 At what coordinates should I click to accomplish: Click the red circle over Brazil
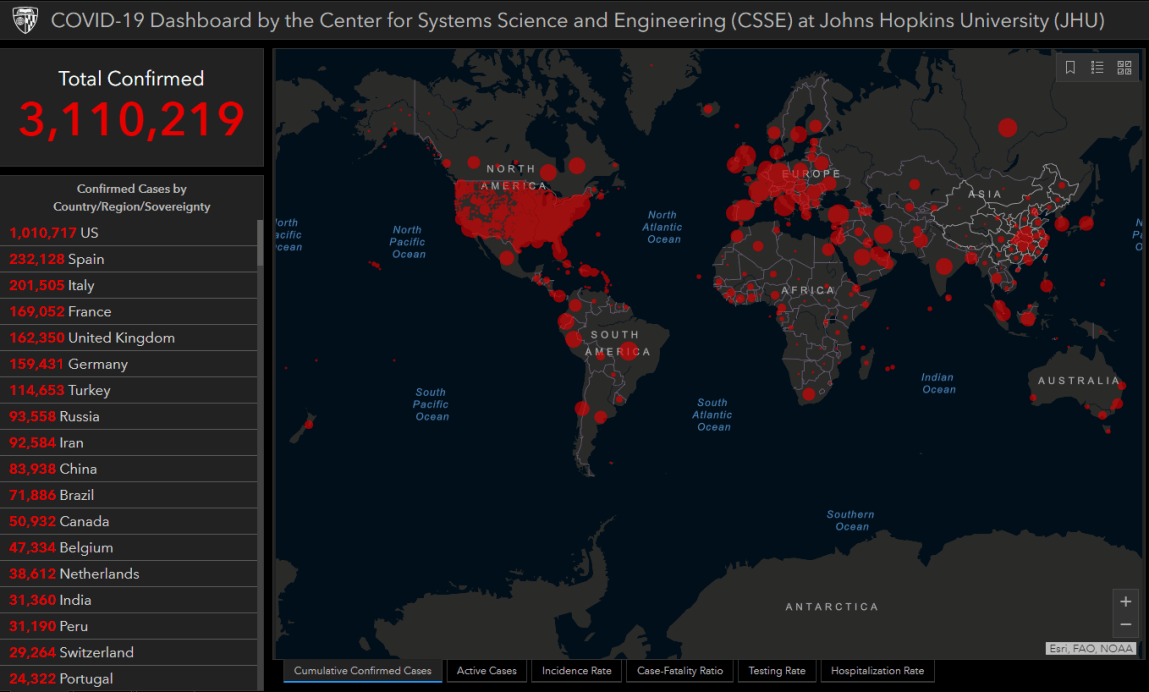tap(629, 350)
